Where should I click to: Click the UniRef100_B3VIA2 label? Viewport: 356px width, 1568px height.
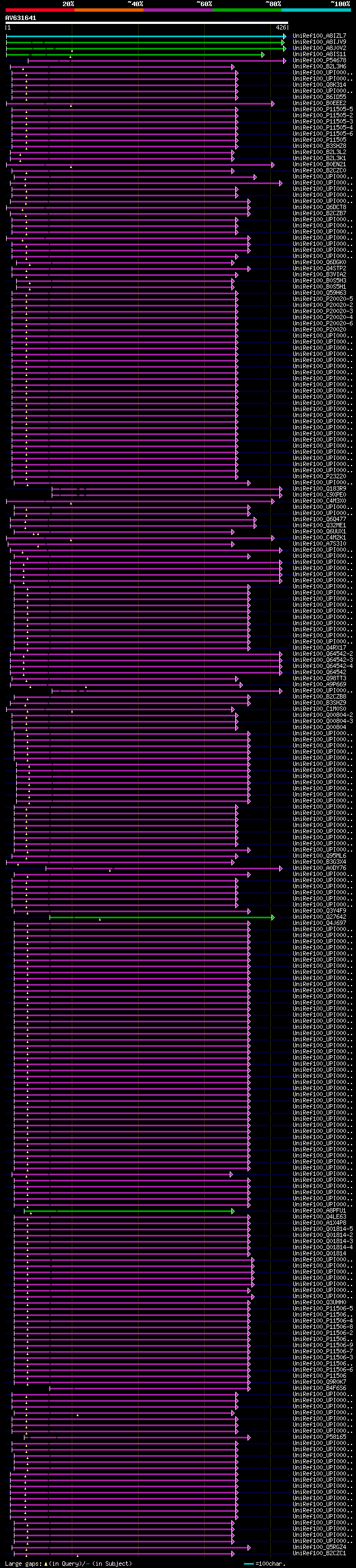pyautogui.click(x=319, y=275)
